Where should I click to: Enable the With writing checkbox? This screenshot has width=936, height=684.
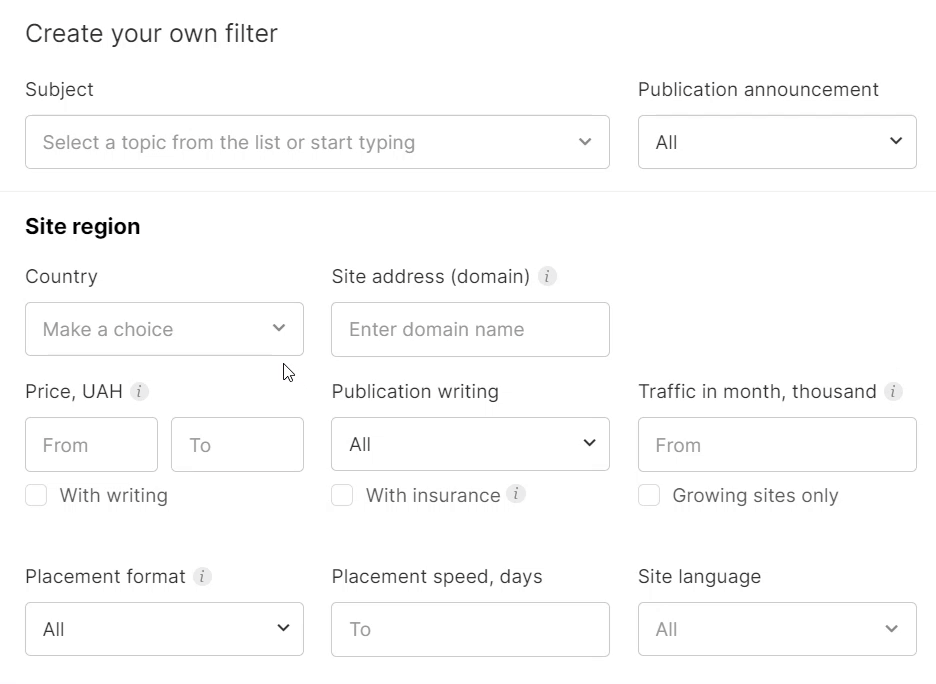[36, 495]
